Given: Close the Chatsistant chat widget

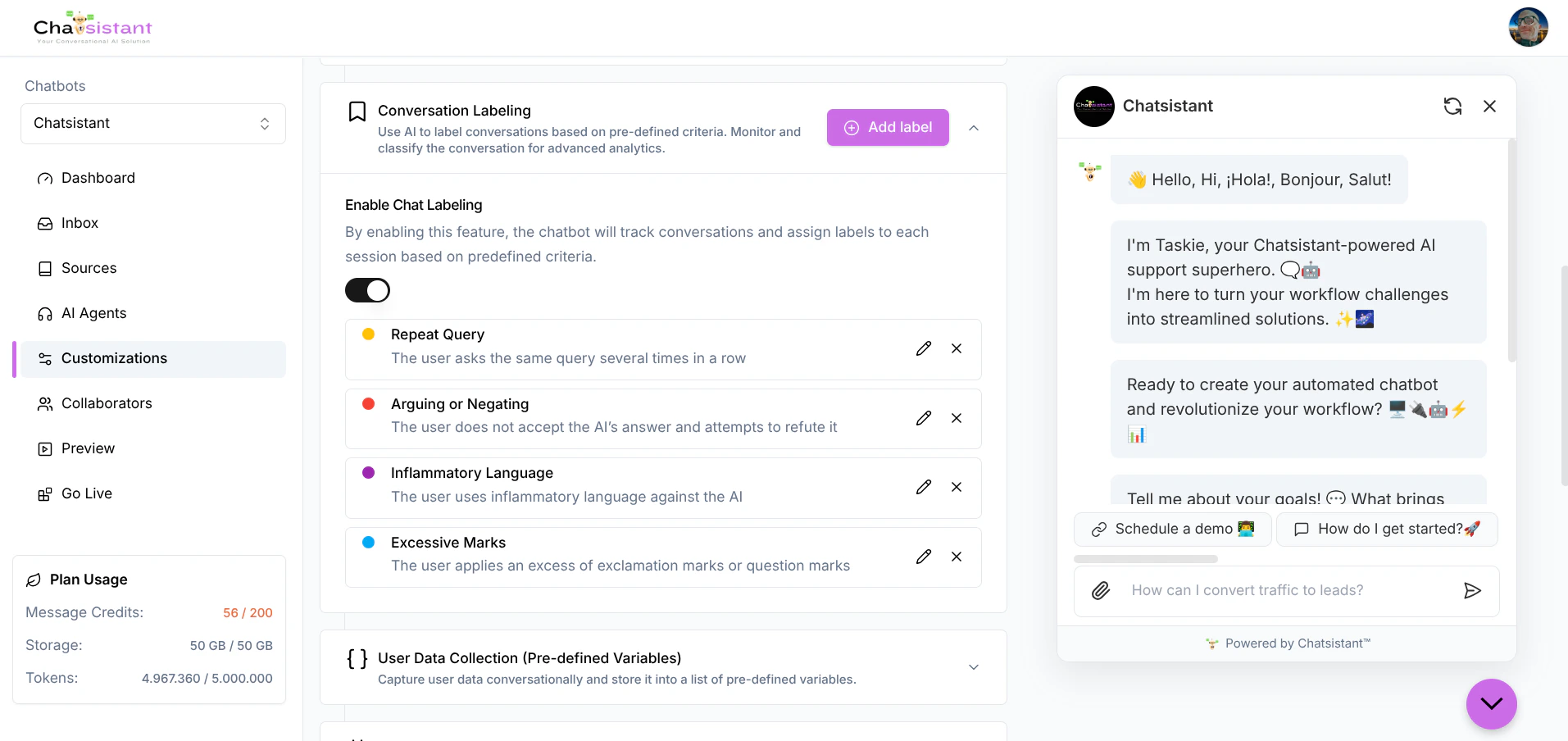Looking at the screenshot, I should point(1489,107).
